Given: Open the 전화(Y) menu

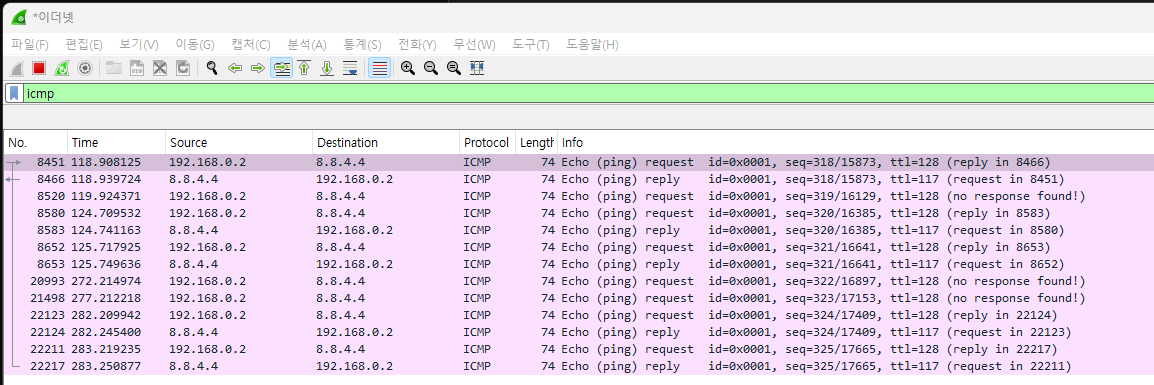Looking at the screenshot, I should (417, 45).
